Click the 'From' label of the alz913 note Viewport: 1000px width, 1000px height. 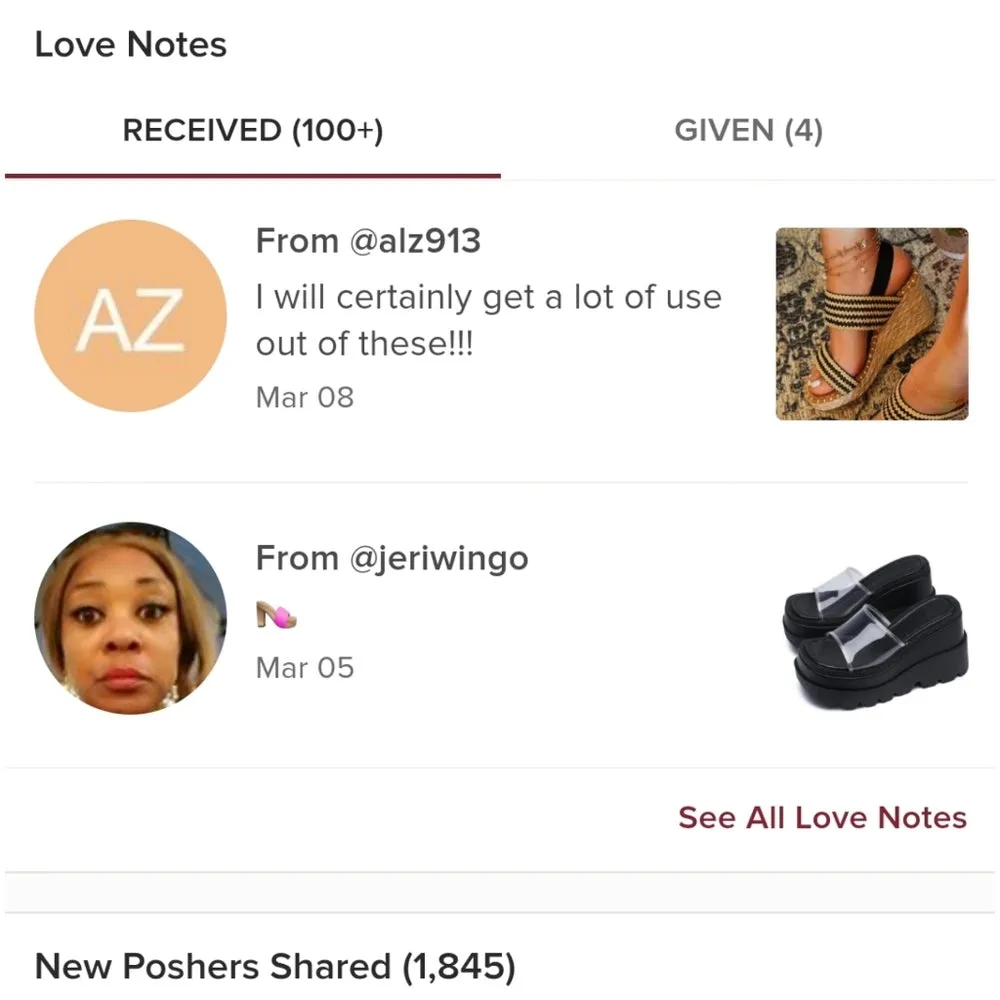click(x=297, y=241)
